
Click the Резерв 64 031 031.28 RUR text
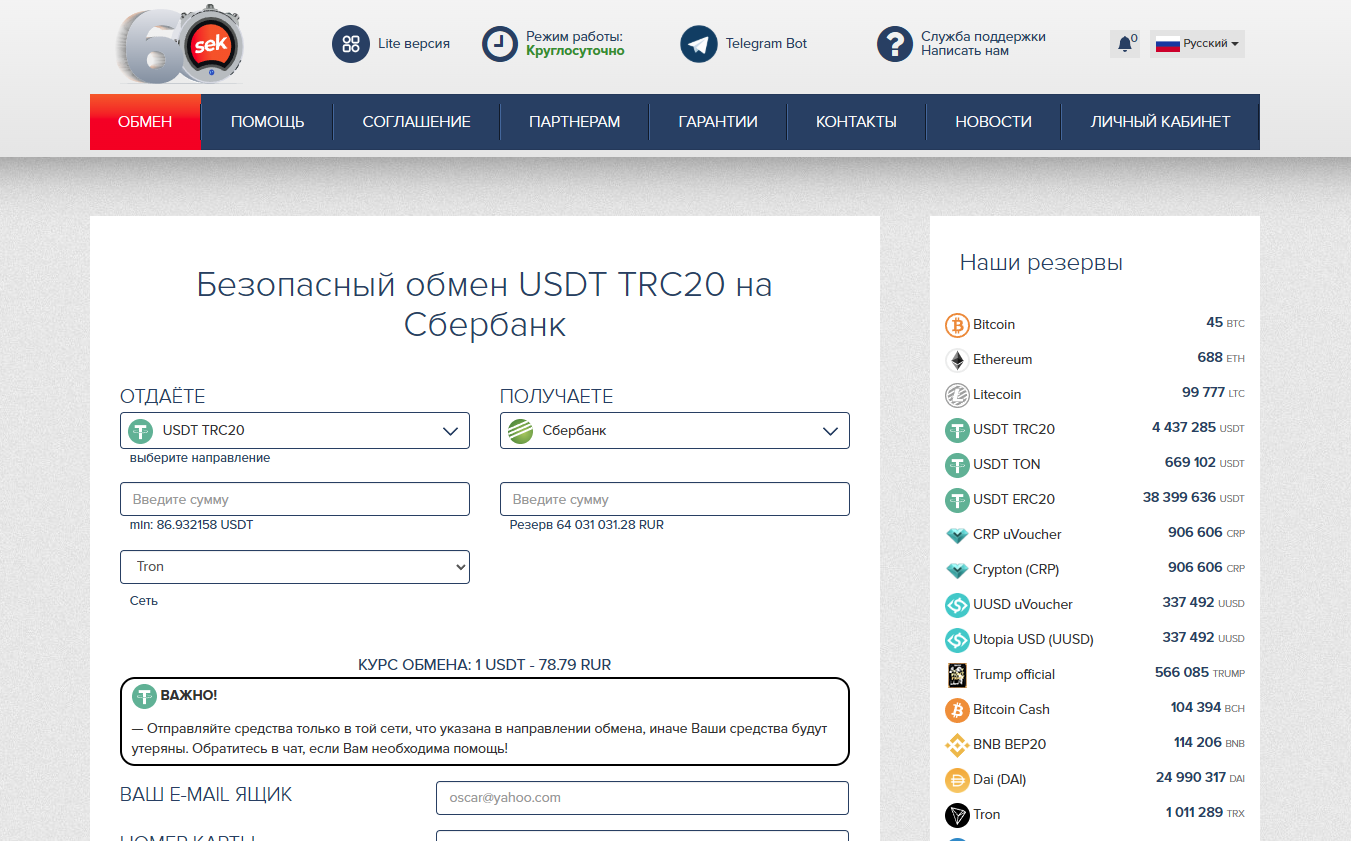pos(587,525)
